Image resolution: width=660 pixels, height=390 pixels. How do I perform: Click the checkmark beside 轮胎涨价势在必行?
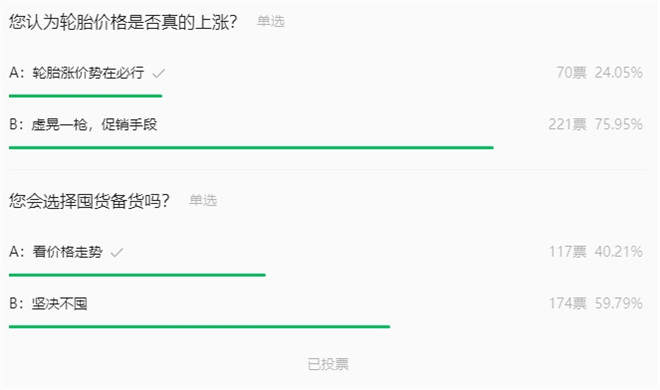coord(159,74)
